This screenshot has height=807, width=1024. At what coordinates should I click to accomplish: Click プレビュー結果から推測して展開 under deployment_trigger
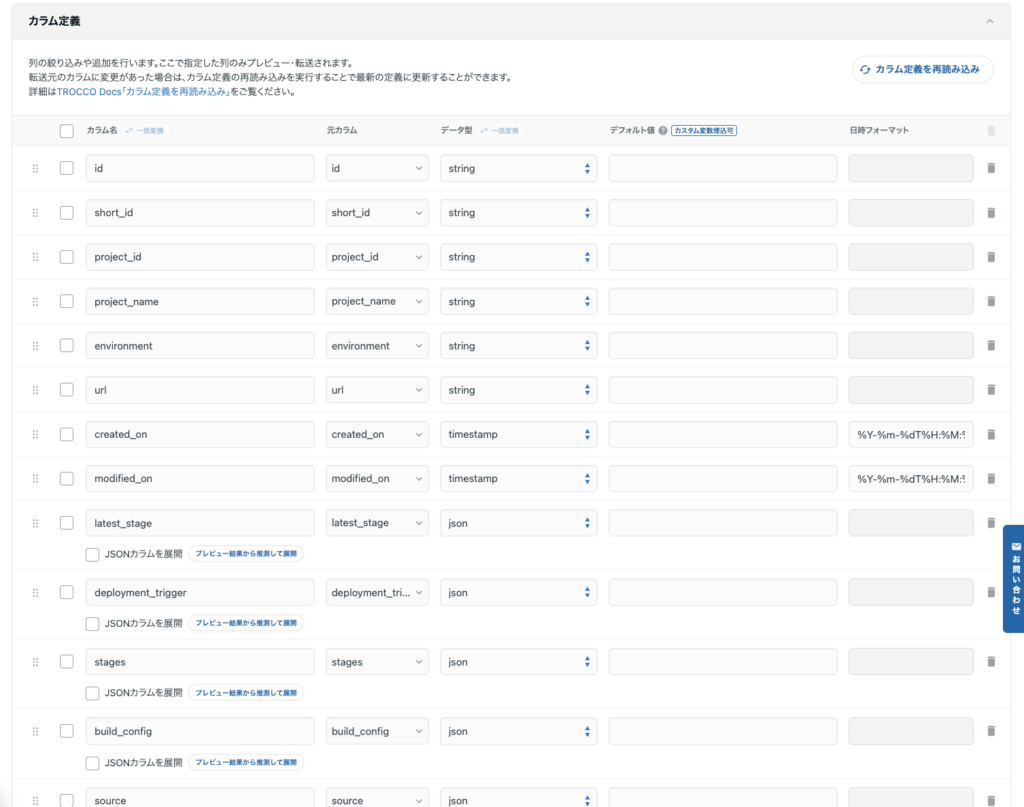[x=246, y=623]
